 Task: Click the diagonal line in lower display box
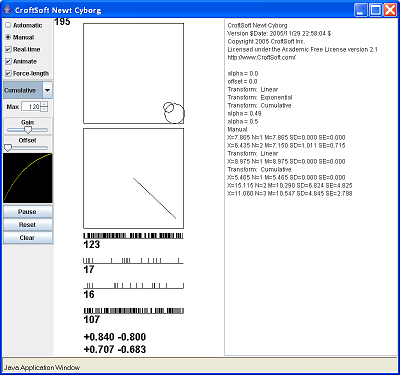tap(155, 198)
